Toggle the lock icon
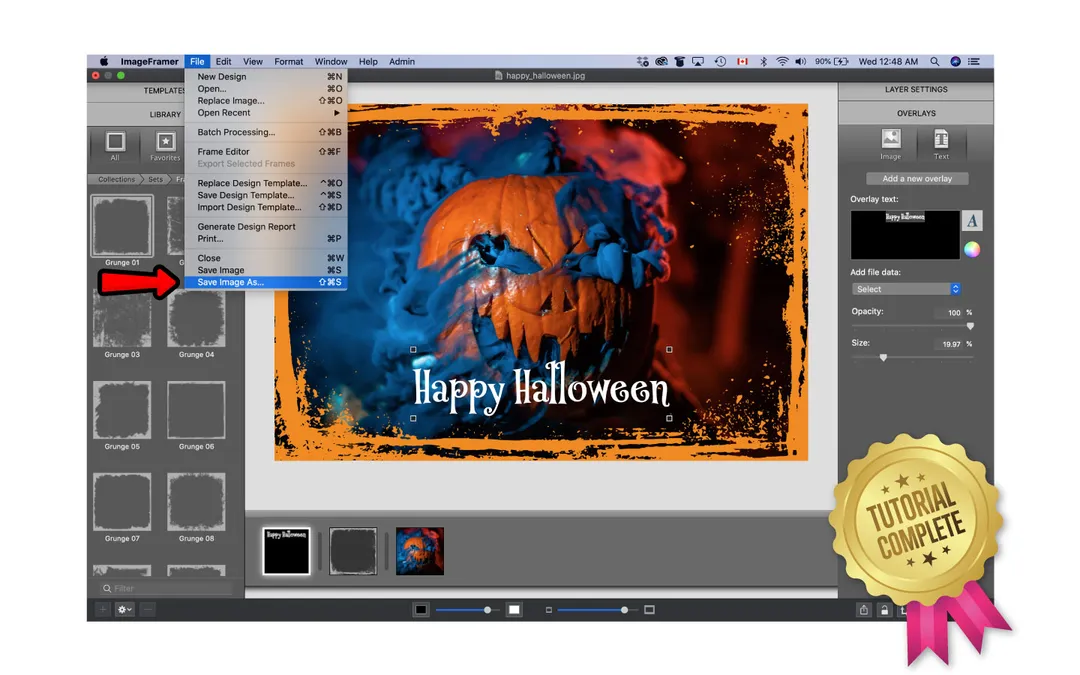 coord(884,610)
